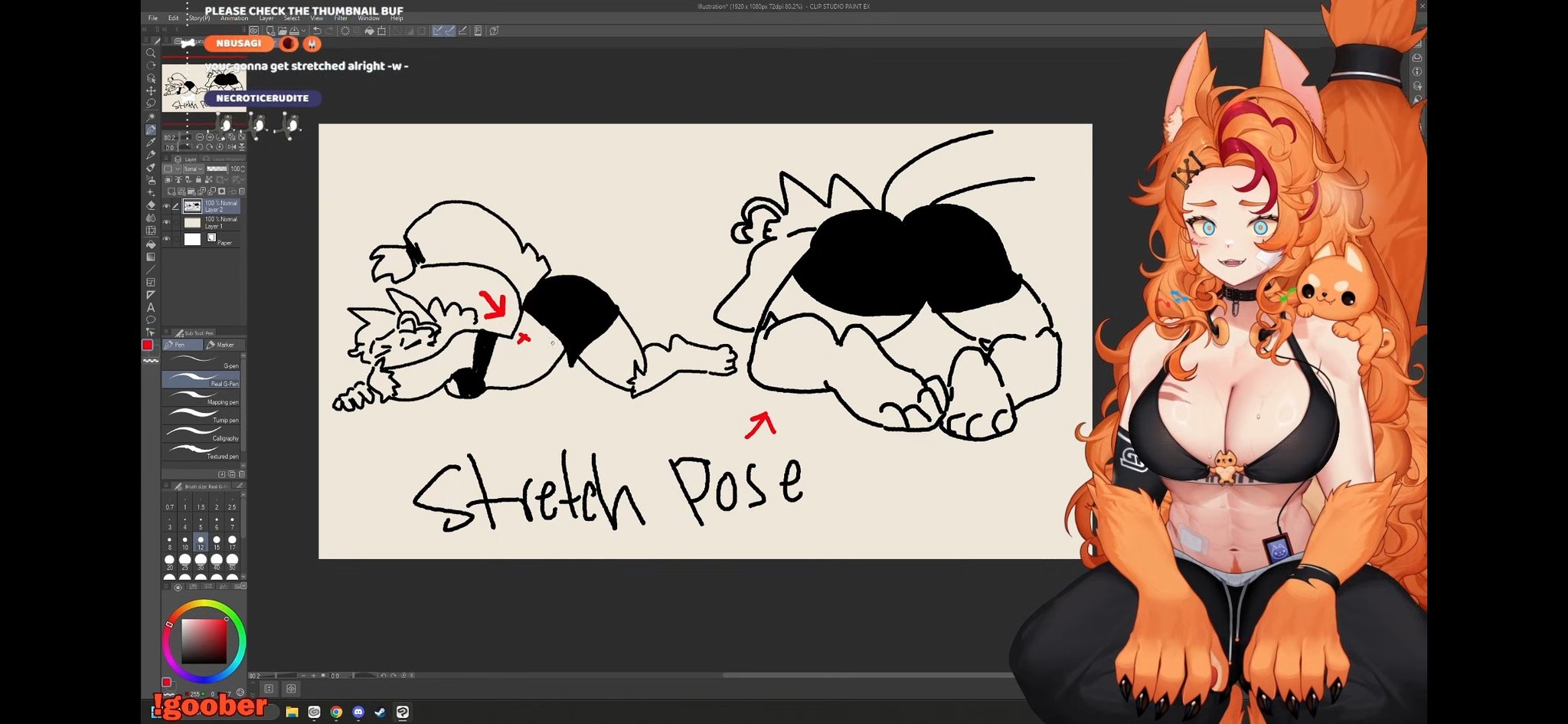
Task: Open the Window menu
Action: point(368,18)
